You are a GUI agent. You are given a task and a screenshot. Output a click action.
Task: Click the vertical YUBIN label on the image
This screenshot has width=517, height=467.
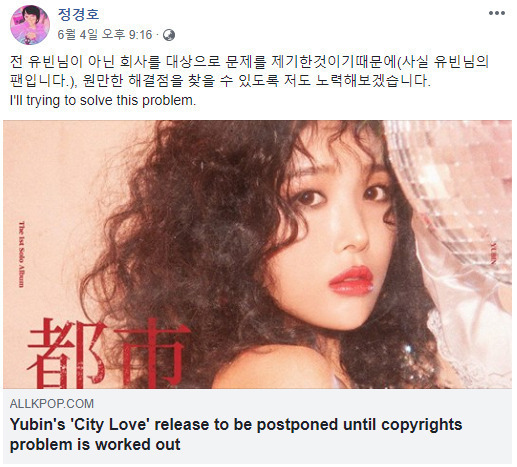point(495,252)
